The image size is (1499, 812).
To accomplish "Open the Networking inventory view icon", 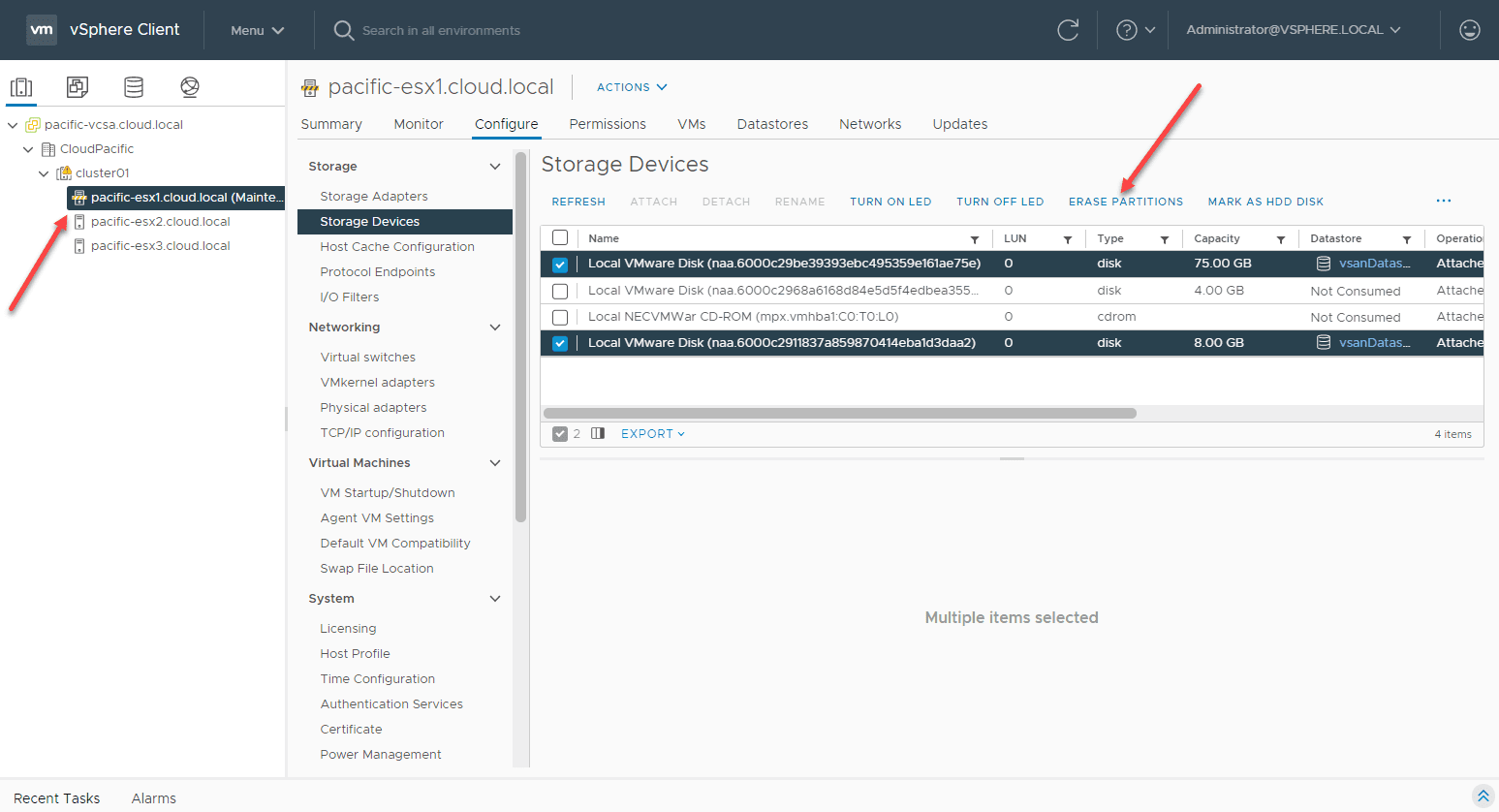I will pos(190,87).
